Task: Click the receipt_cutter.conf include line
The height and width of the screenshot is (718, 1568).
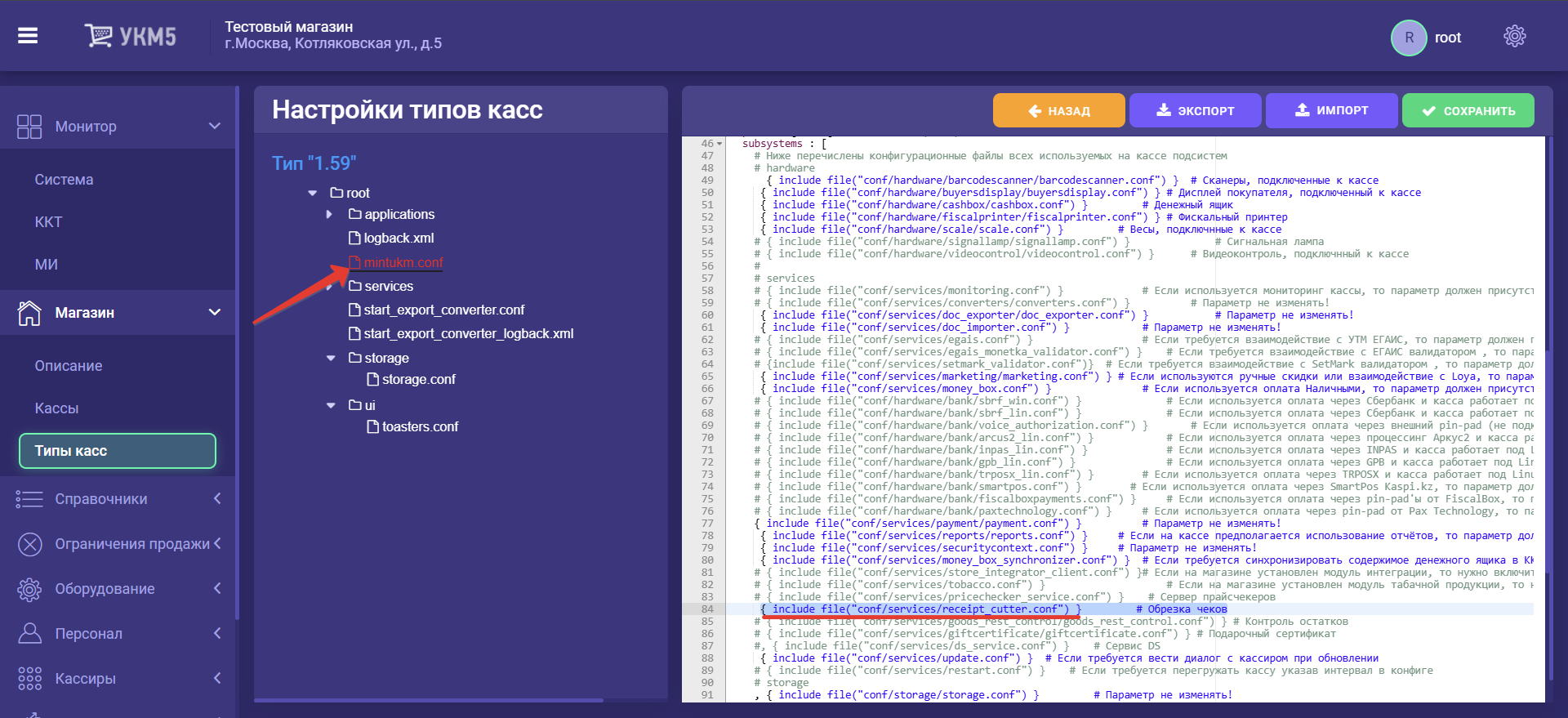Action: click(x=920, y=609)
